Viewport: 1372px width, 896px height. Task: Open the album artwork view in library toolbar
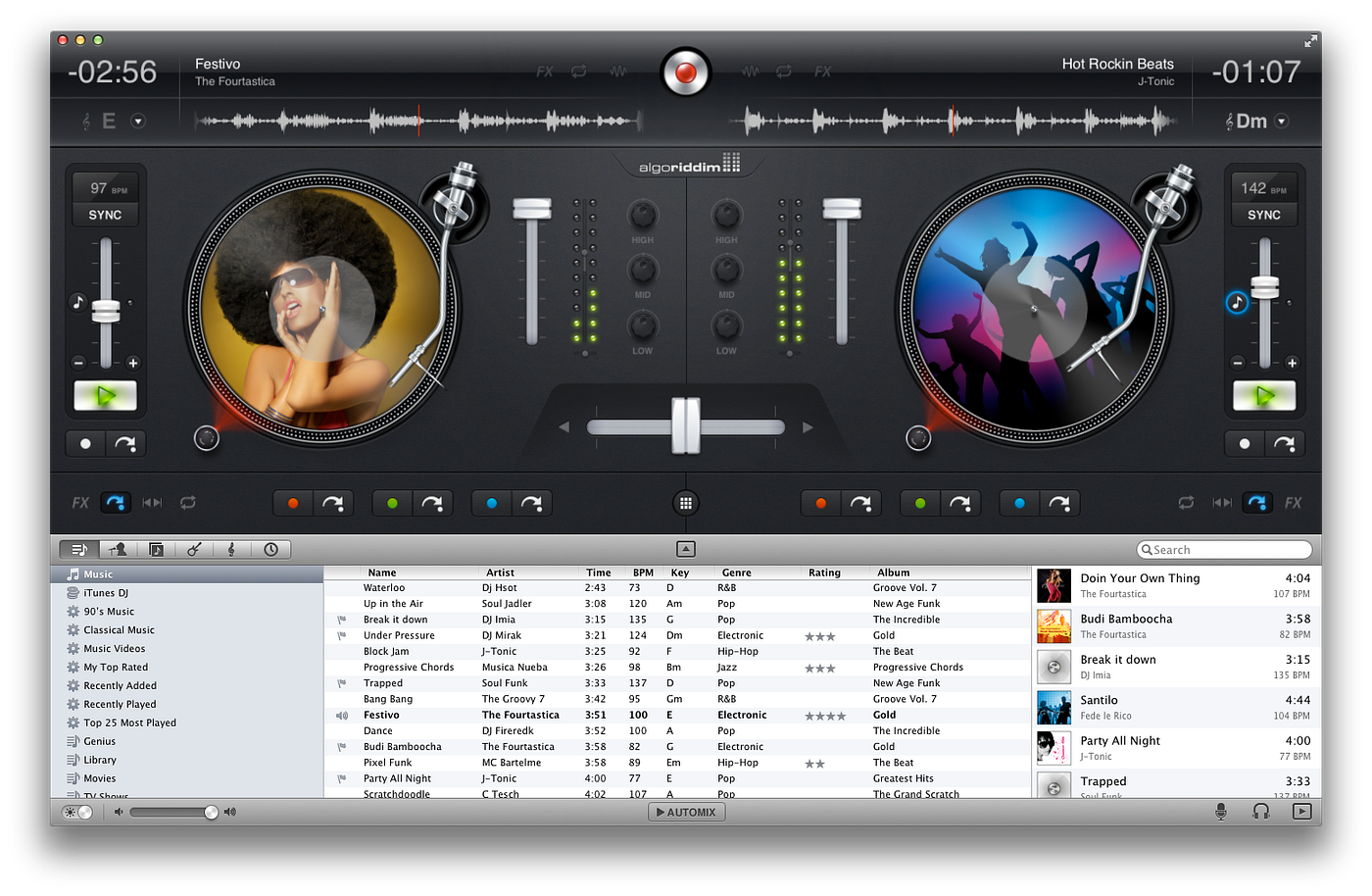[157, 549]
